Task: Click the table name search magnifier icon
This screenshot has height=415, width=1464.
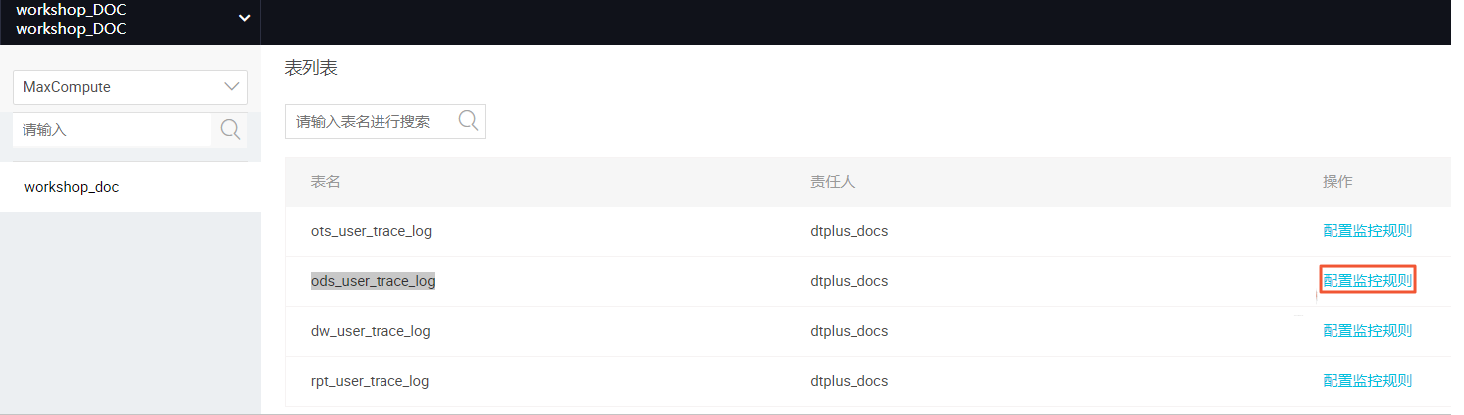Action: pyautogui.click(x=468, y=121)
